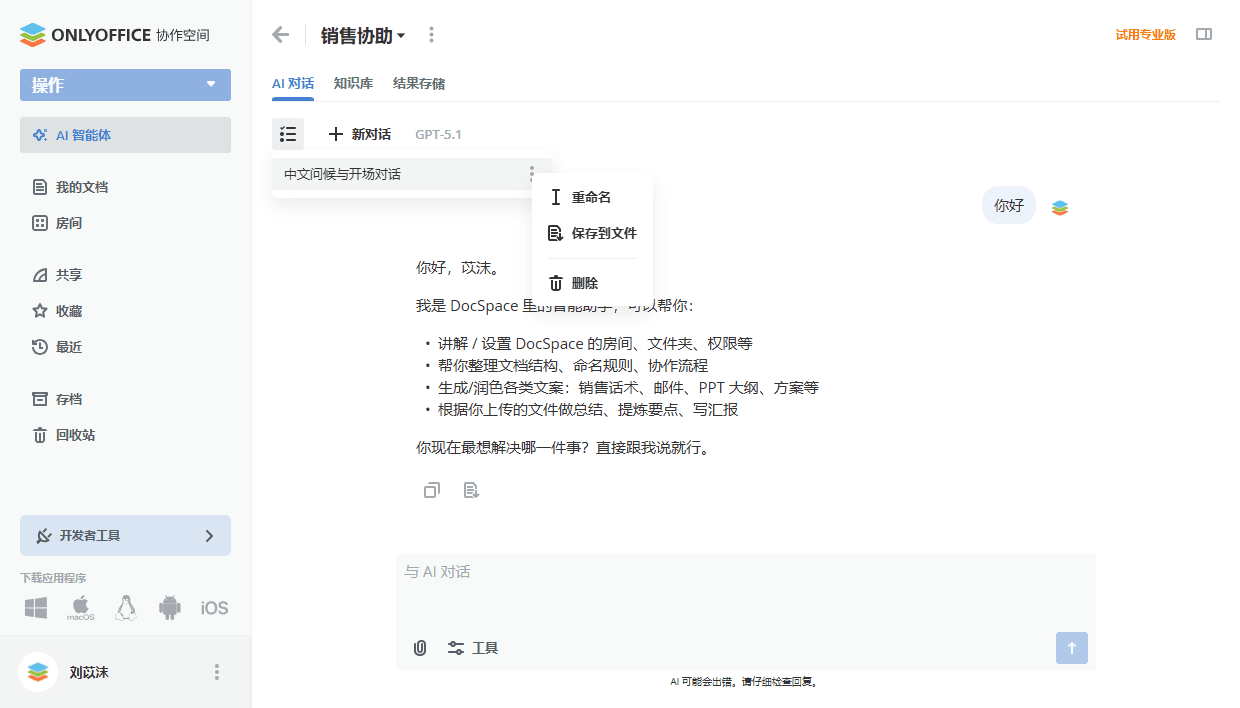Select 删除 from the context menu
This screenshot has width=1240, height=708.
(585, 282)
